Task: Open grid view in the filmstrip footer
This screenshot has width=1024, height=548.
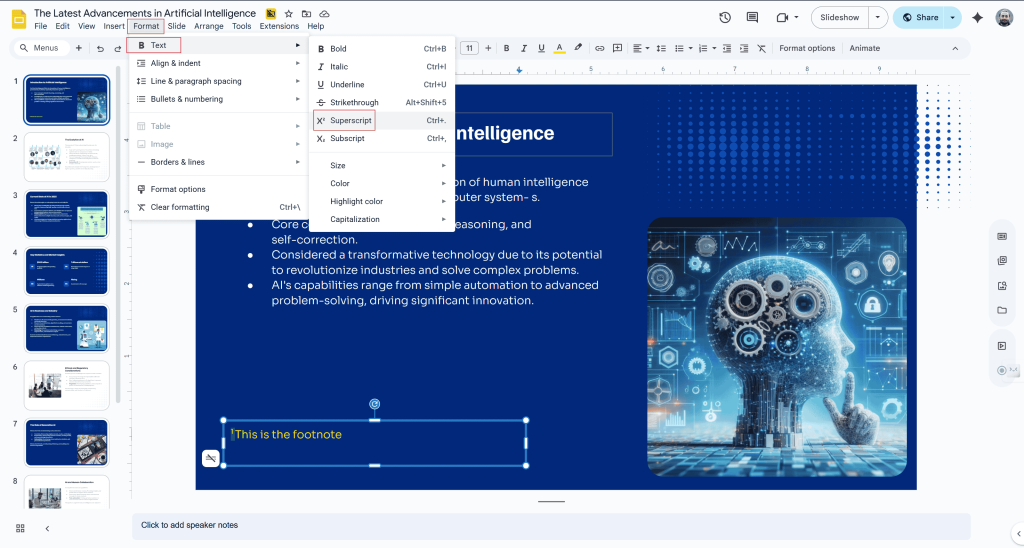Action: pos(20,528)
